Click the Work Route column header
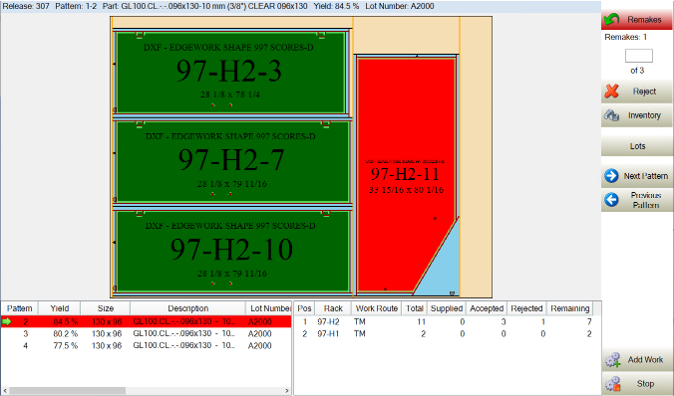Image resolution: width=674 pixels, height=396 pixels. point(376,308)
